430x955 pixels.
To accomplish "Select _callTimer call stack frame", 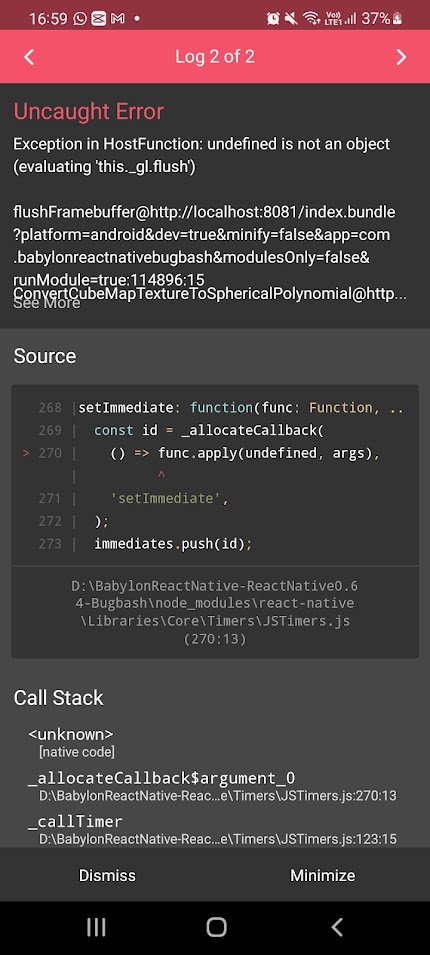I will point(212,830).
